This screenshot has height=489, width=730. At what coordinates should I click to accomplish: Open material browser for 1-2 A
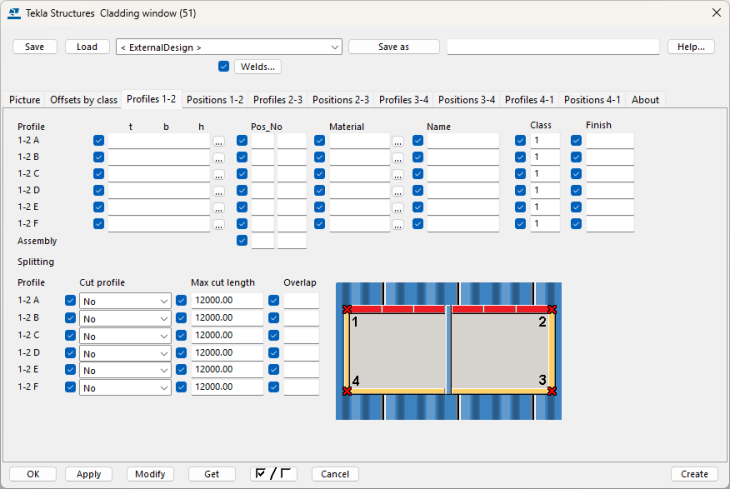click(x=398, y=142)
